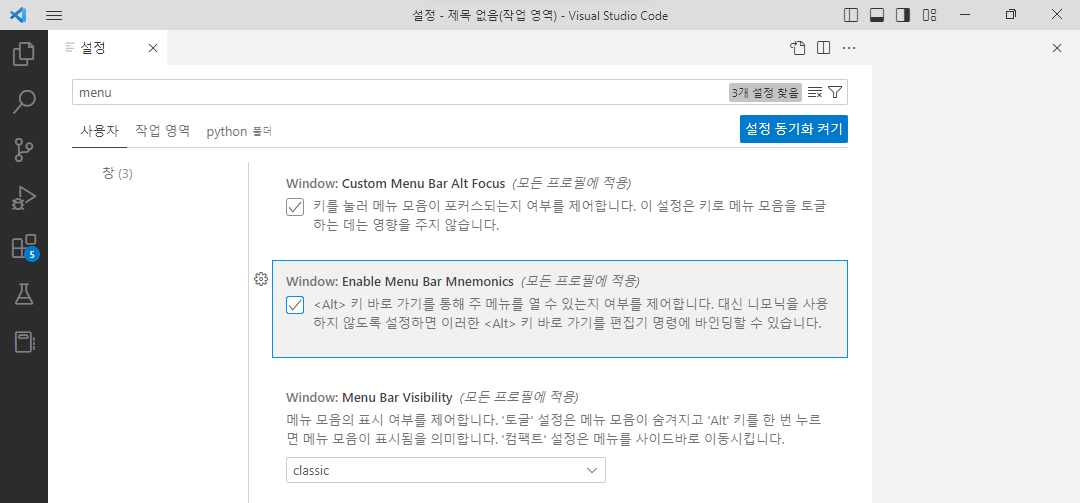Screen dimensions: 1080x503
Task: Uncheck Enable Menu Bar Mnemonics checkbox
Action: 295,305
